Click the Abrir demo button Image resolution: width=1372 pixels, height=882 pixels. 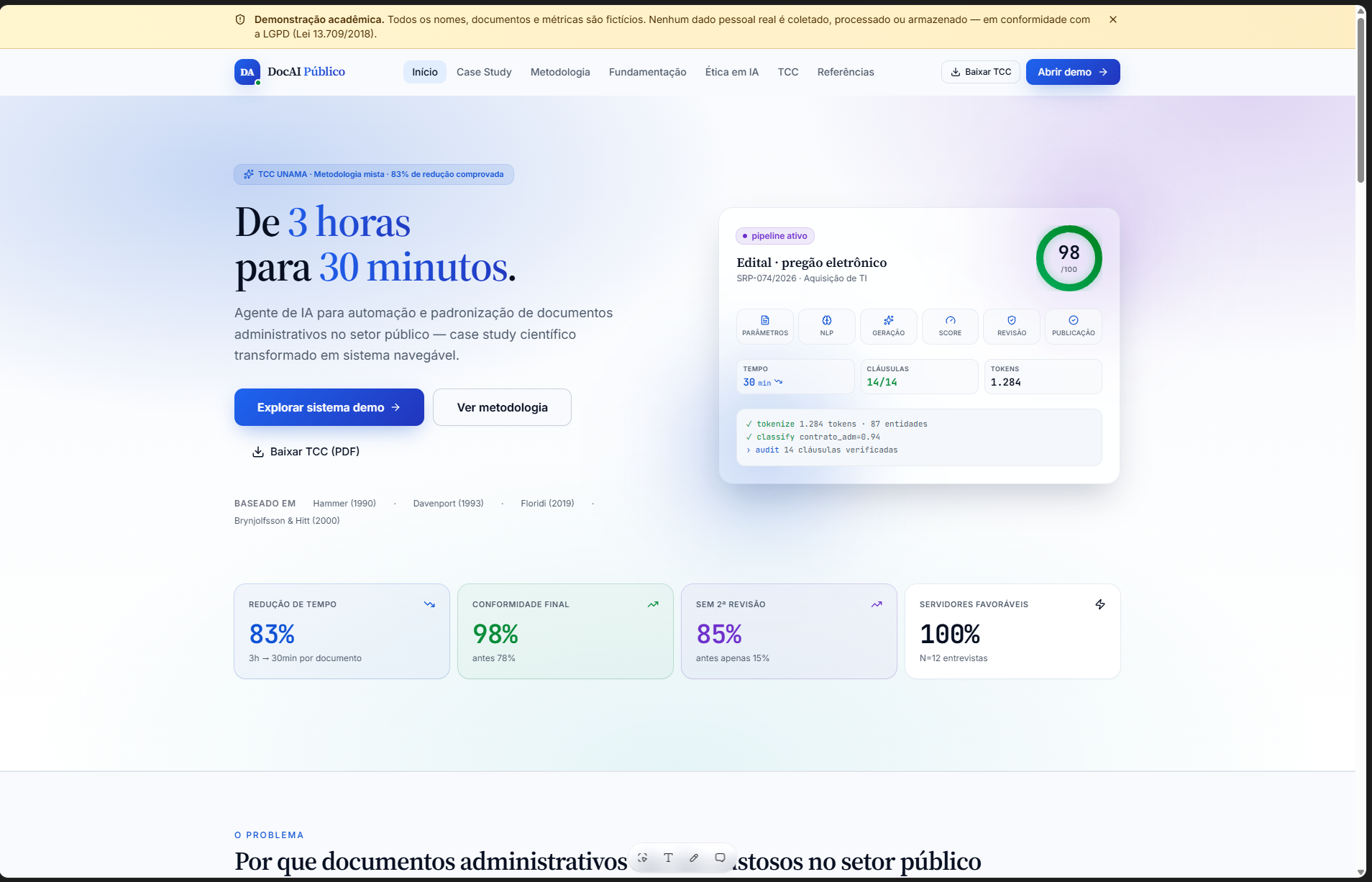(x=1073, y=72)
